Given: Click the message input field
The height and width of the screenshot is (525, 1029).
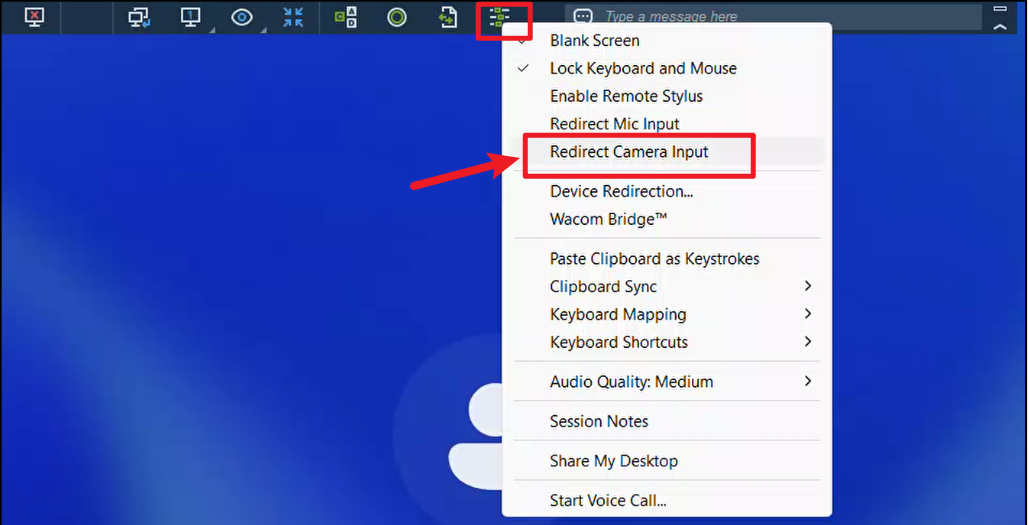Looking at the screenshot, I should point(774,17).
